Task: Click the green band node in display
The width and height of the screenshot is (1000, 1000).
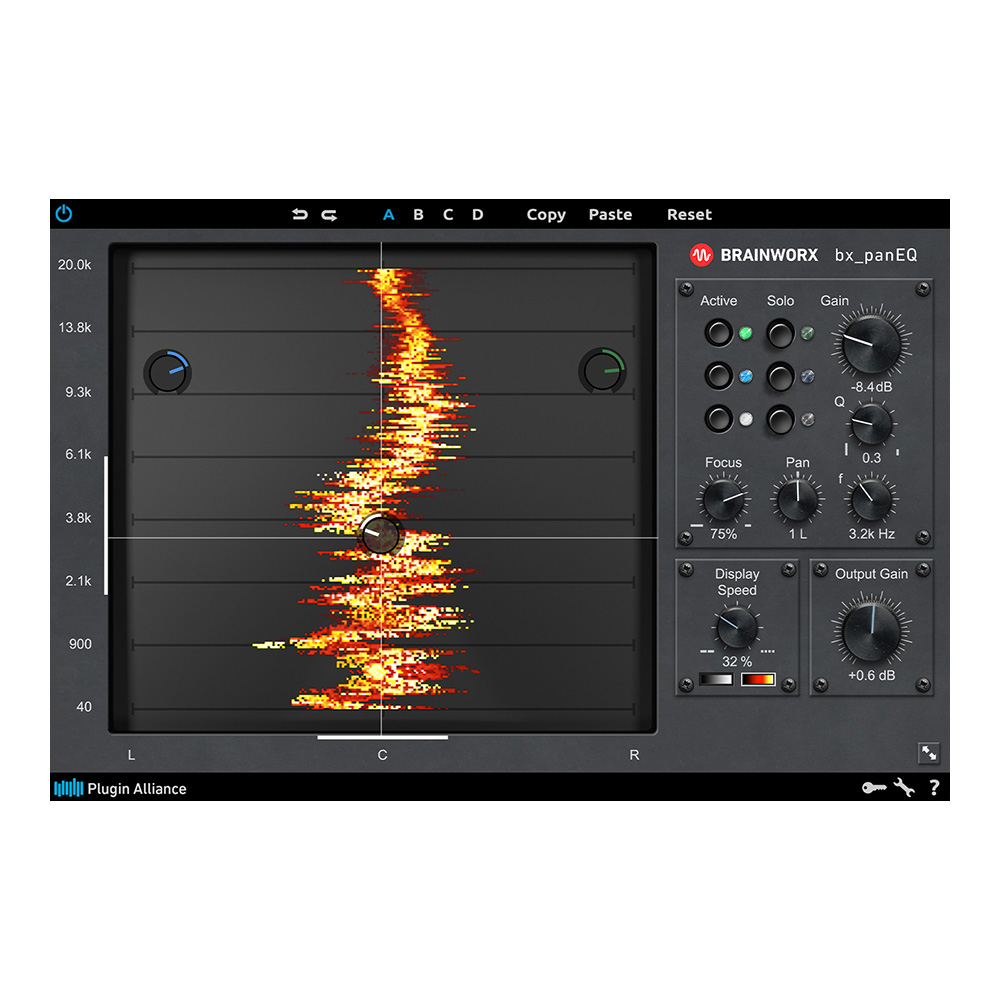Action: coord(603,371)
